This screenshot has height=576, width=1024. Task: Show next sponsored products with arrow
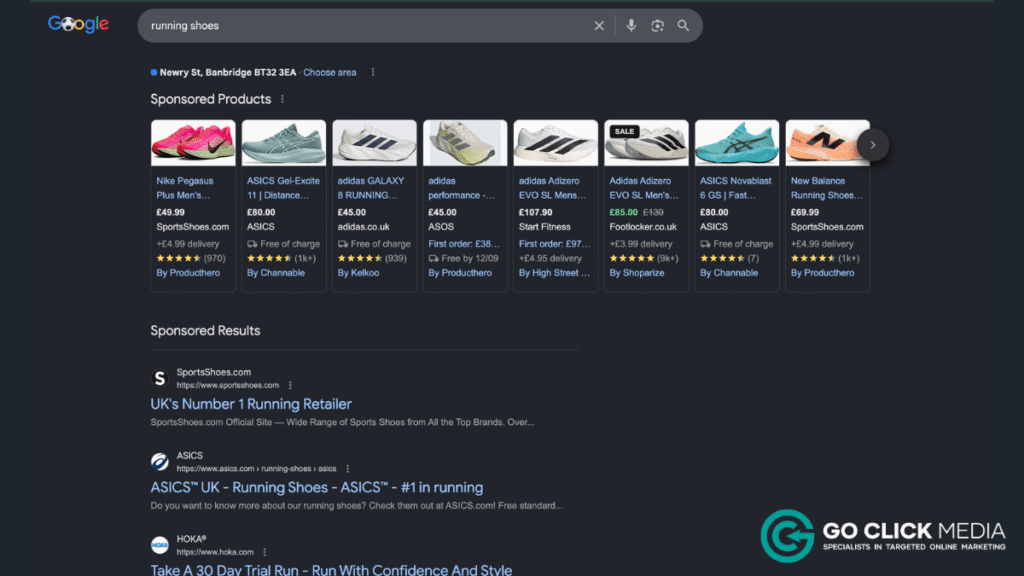point(872,145)
